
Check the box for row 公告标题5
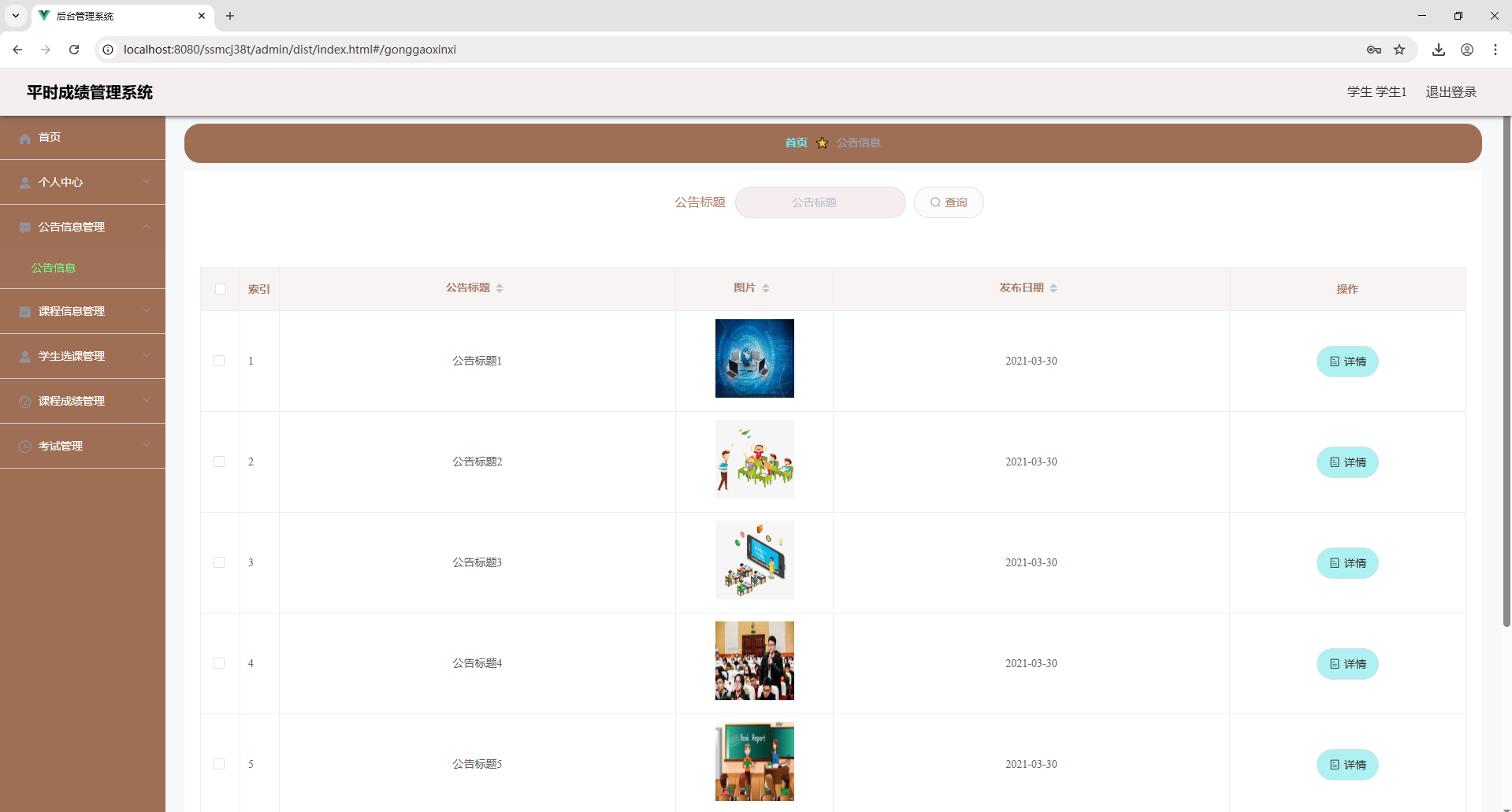[x=219, y=764]
